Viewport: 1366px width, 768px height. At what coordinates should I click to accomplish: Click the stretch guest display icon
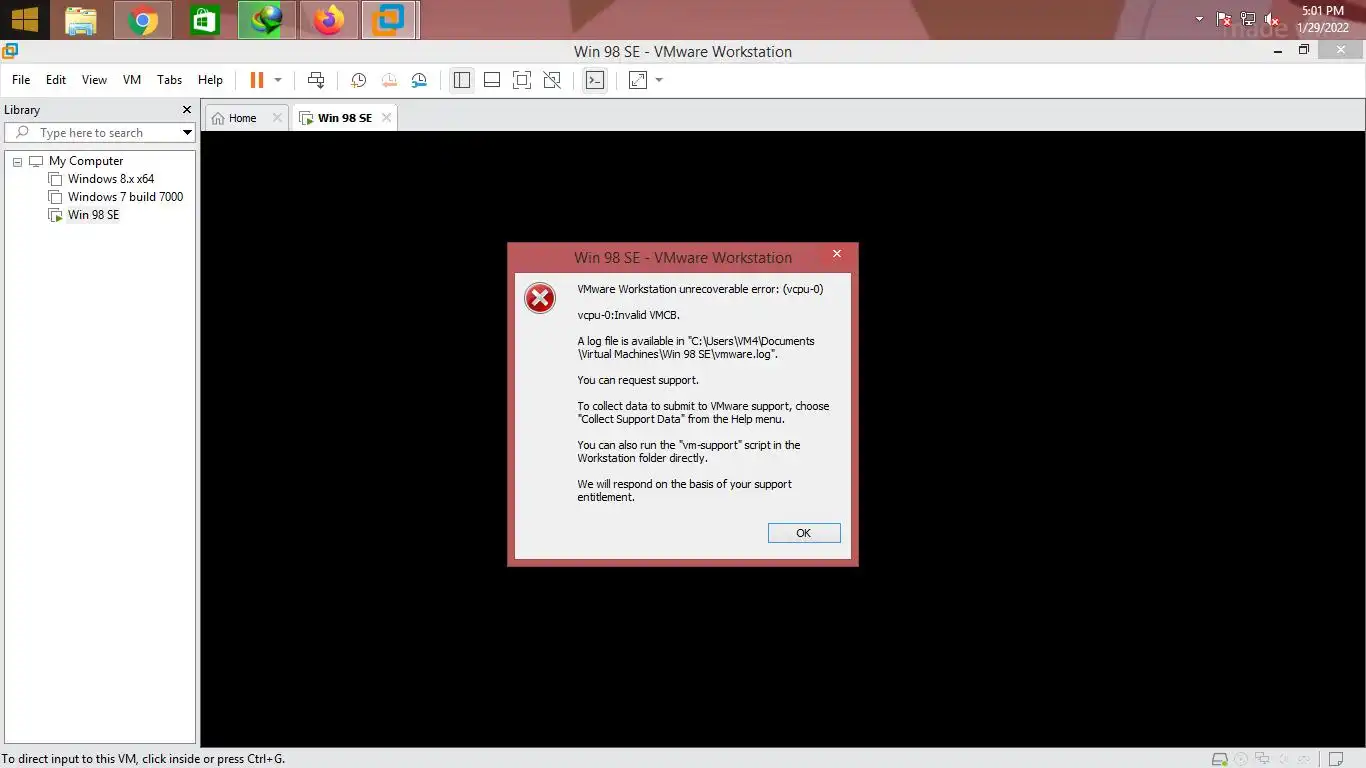coord(638,80)
